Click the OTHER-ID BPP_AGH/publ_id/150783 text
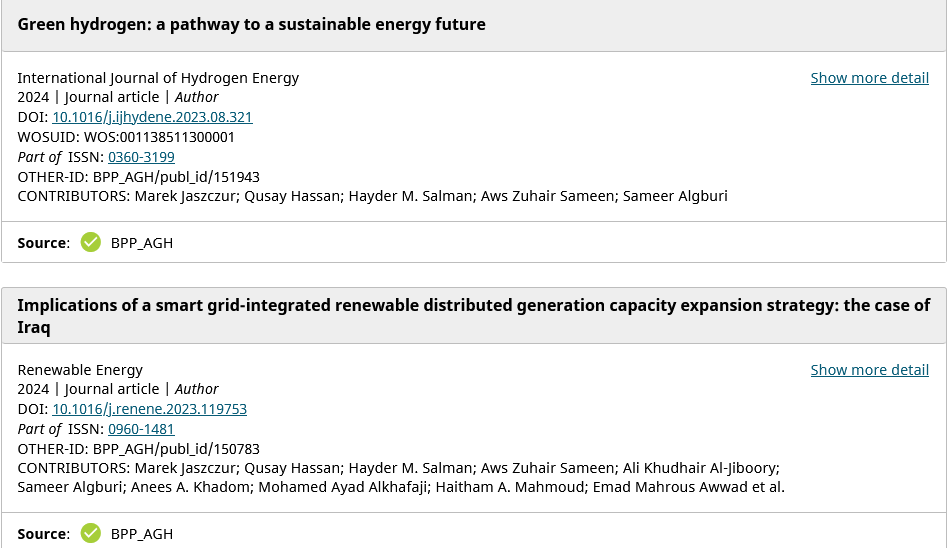 pyautogui.click(x=138, y=449)
